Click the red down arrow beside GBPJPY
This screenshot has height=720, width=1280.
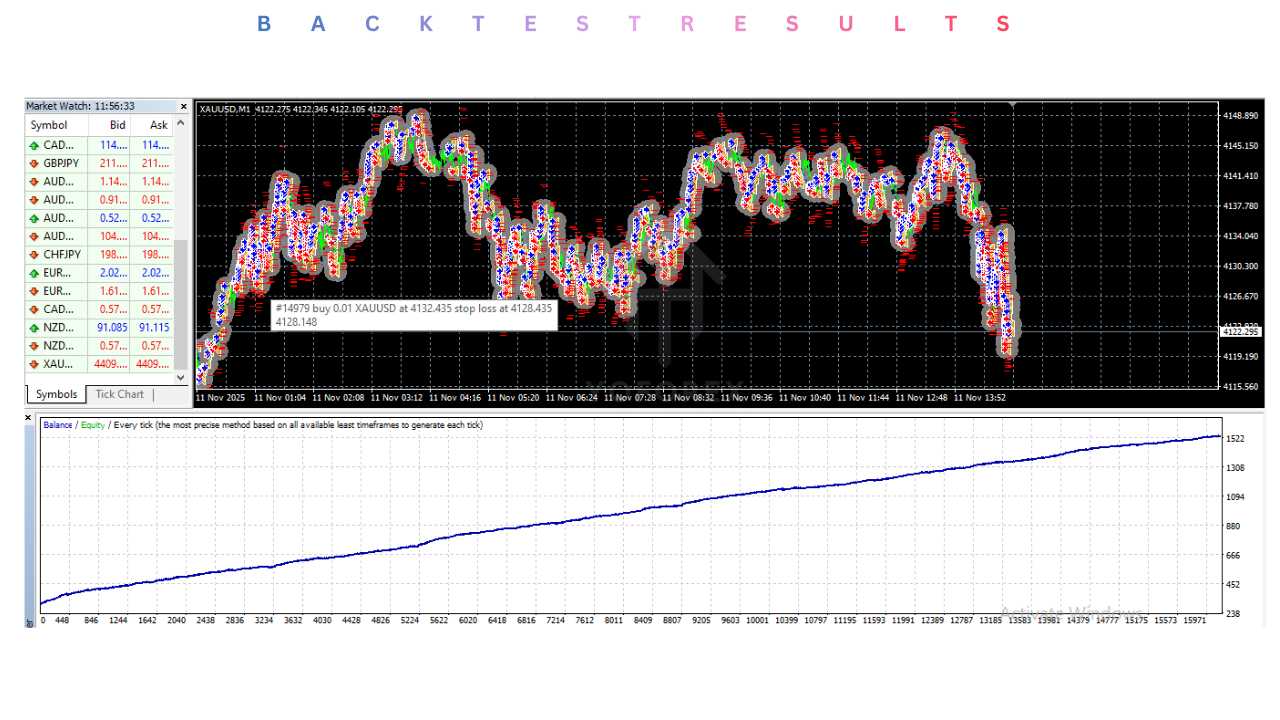pyautogui.click(x=33, y=163)
